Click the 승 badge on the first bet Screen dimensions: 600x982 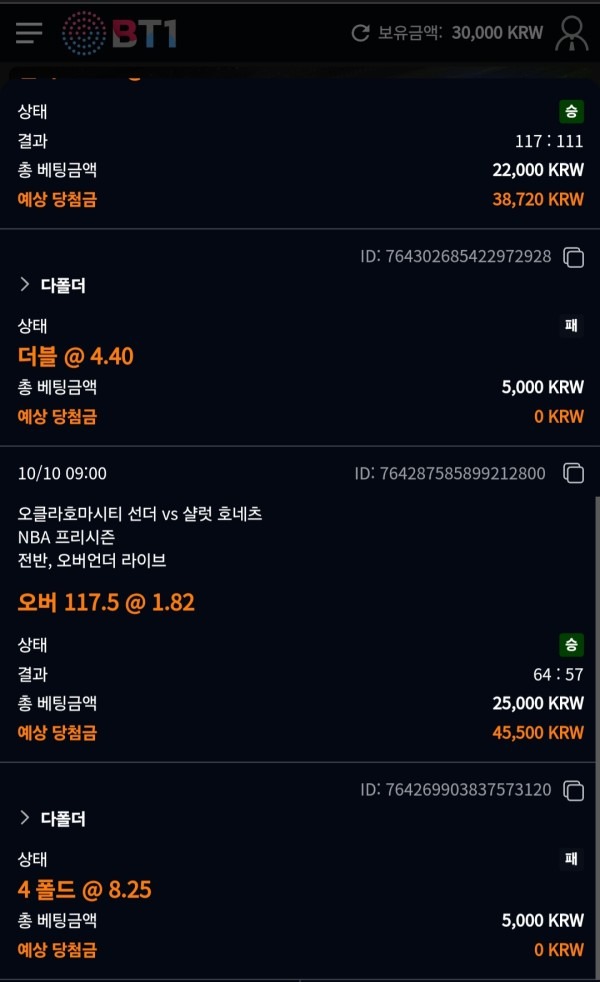click(x=569, y=112)
